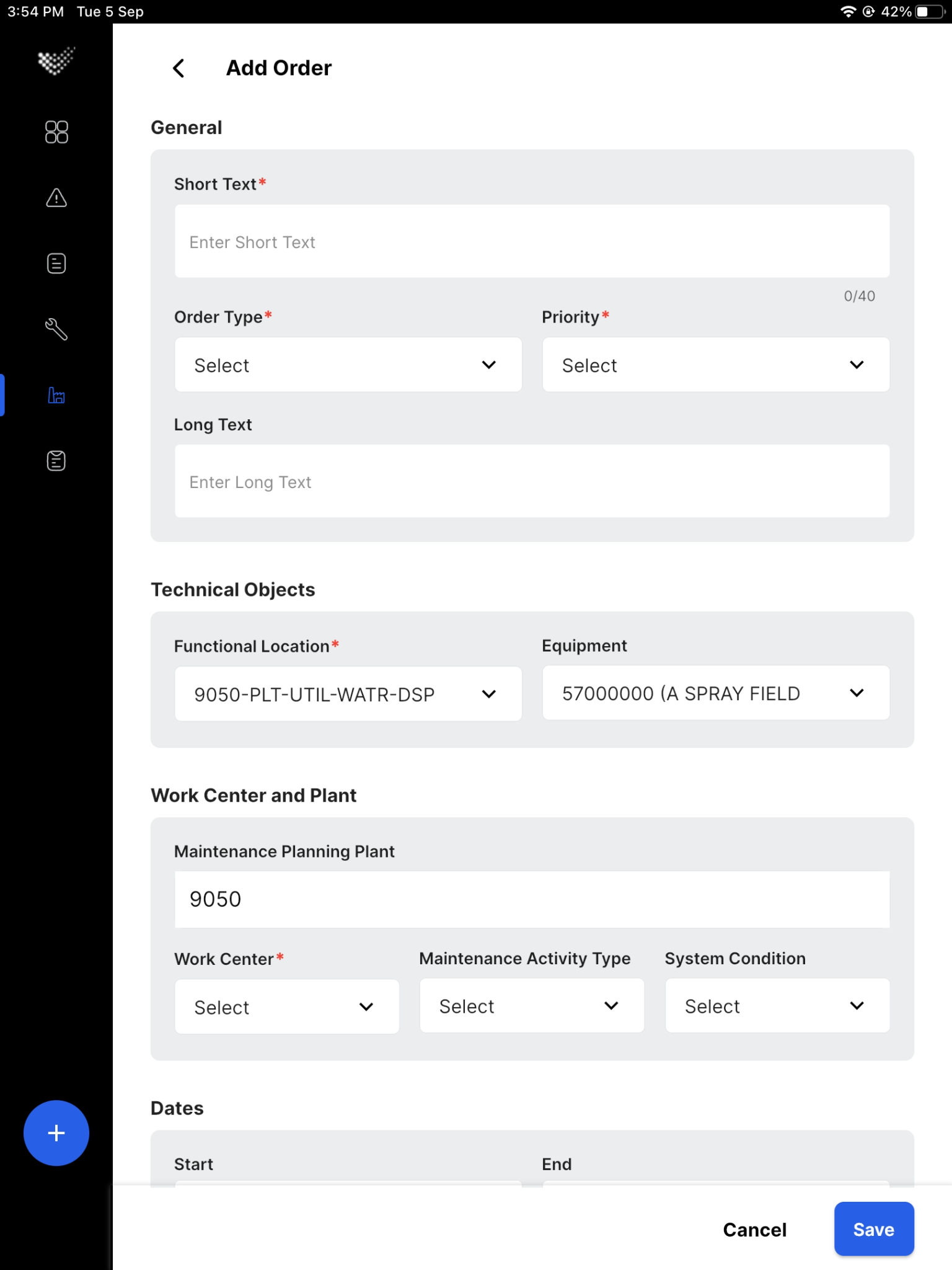Image resolution: width=952 pixels, height=1270 pixels.
Task: Expand the Work Center dropdown
Action: [287, 1006]
